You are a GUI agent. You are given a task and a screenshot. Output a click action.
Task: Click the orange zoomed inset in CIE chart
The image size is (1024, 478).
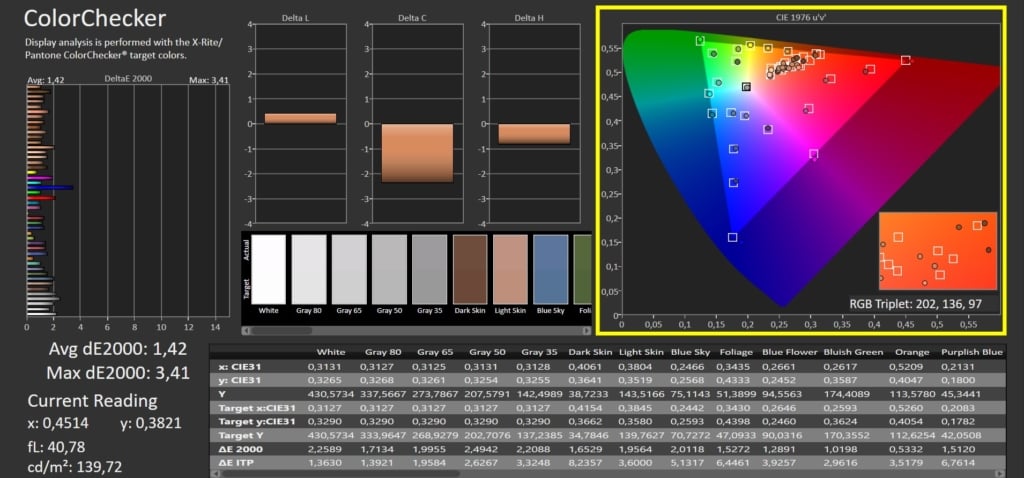tap(938, 251)
